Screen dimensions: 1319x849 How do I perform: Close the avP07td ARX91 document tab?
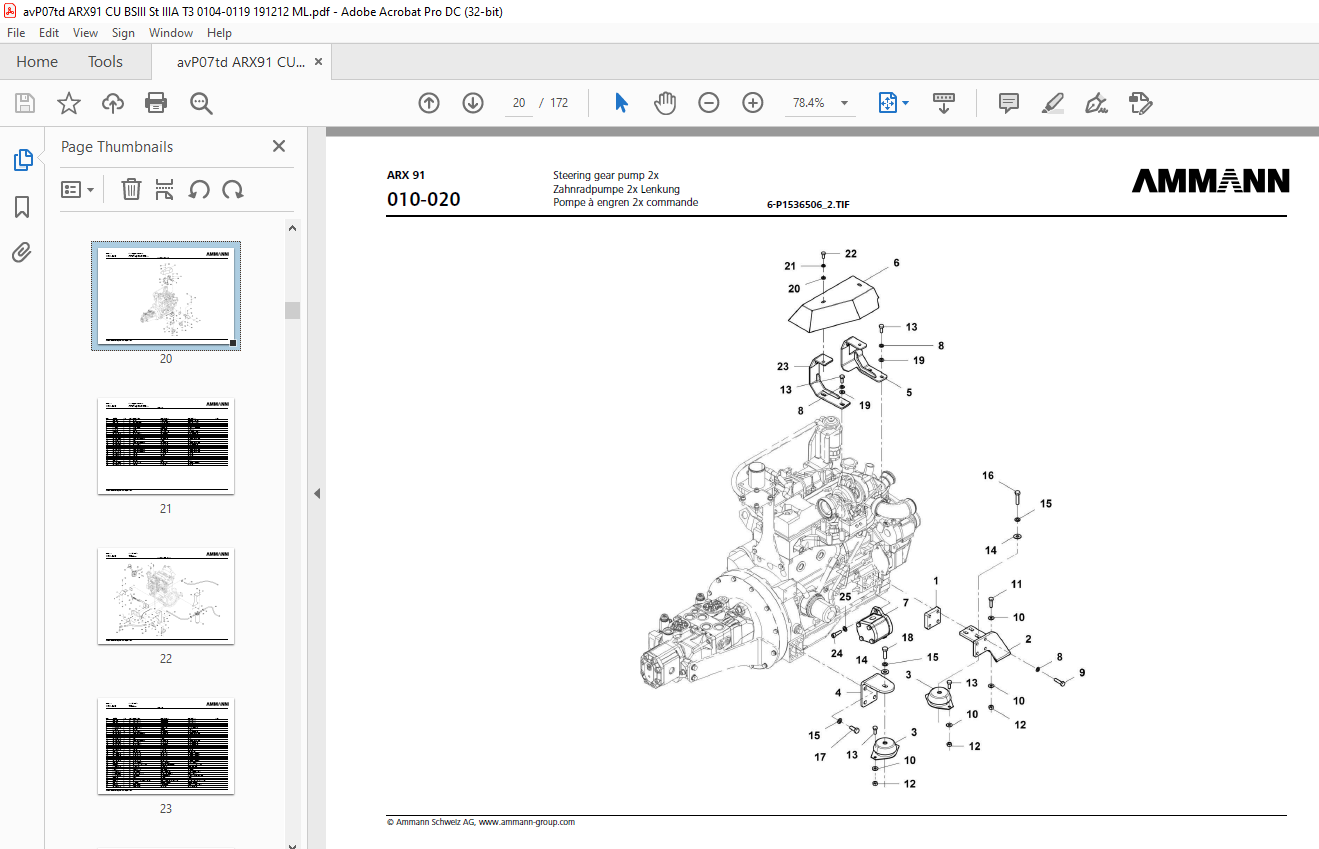click(318, 62)
